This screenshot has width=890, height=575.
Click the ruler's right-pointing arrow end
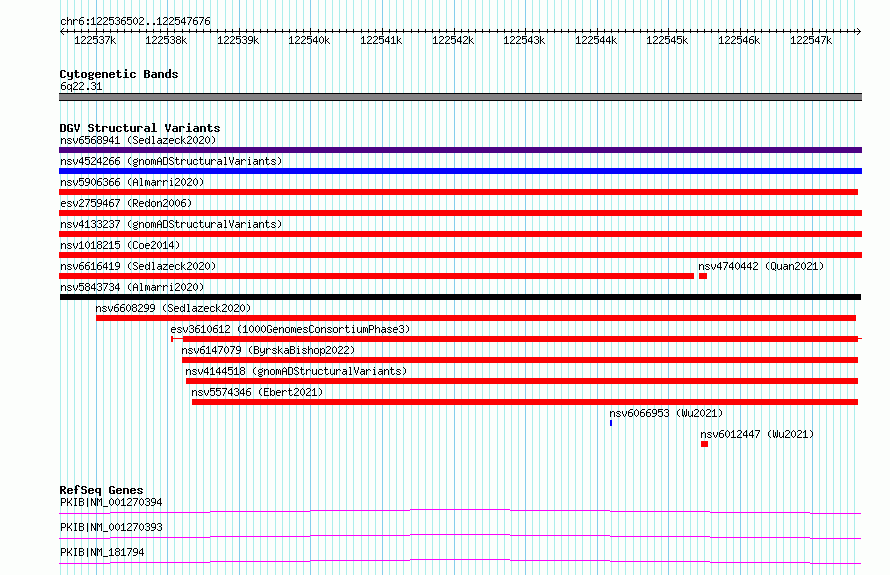click(x=859, y=32)
